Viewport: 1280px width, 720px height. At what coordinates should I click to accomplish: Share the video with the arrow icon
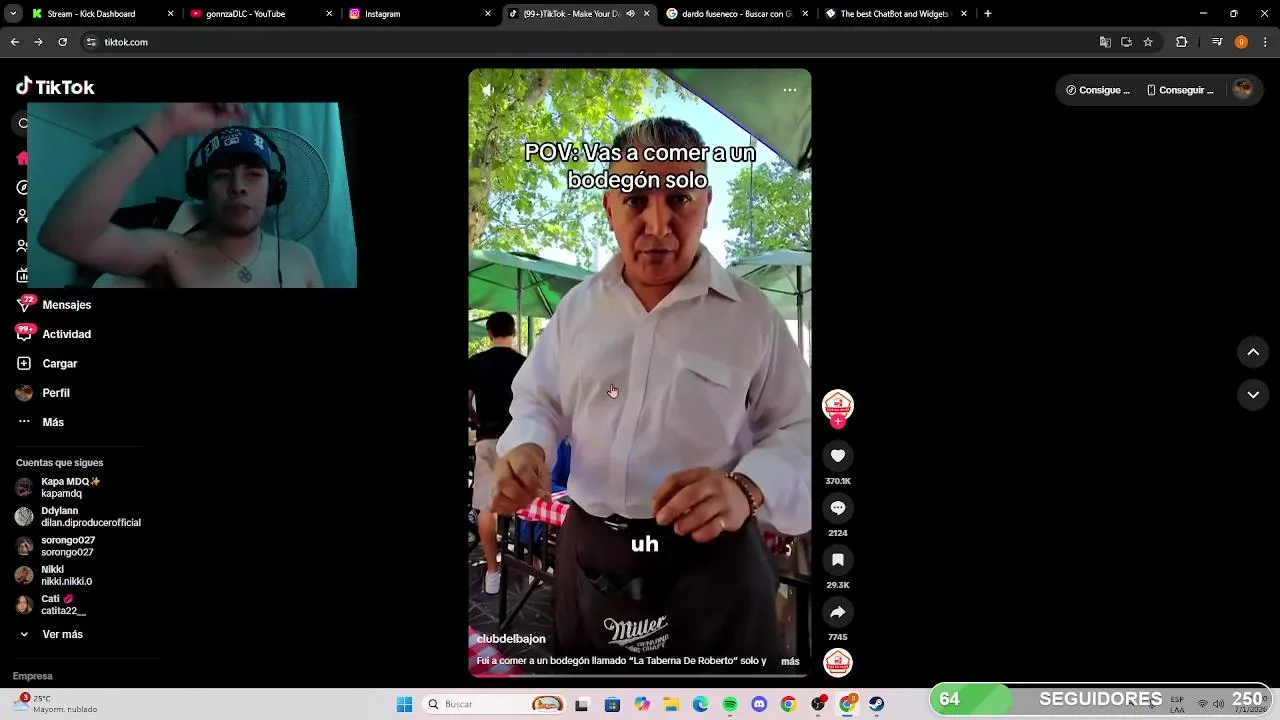838,612
